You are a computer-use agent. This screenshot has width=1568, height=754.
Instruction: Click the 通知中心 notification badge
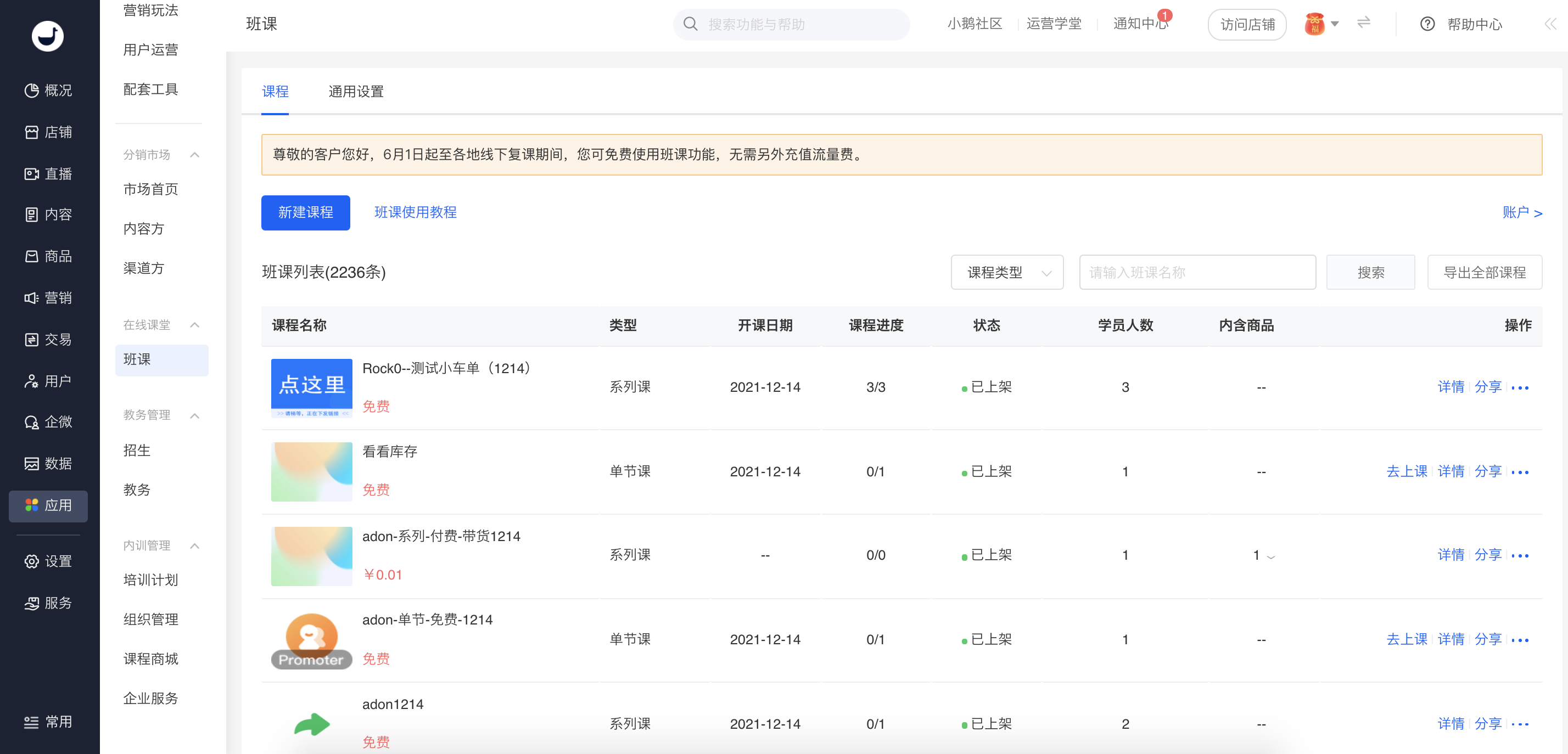point(1164,16)
